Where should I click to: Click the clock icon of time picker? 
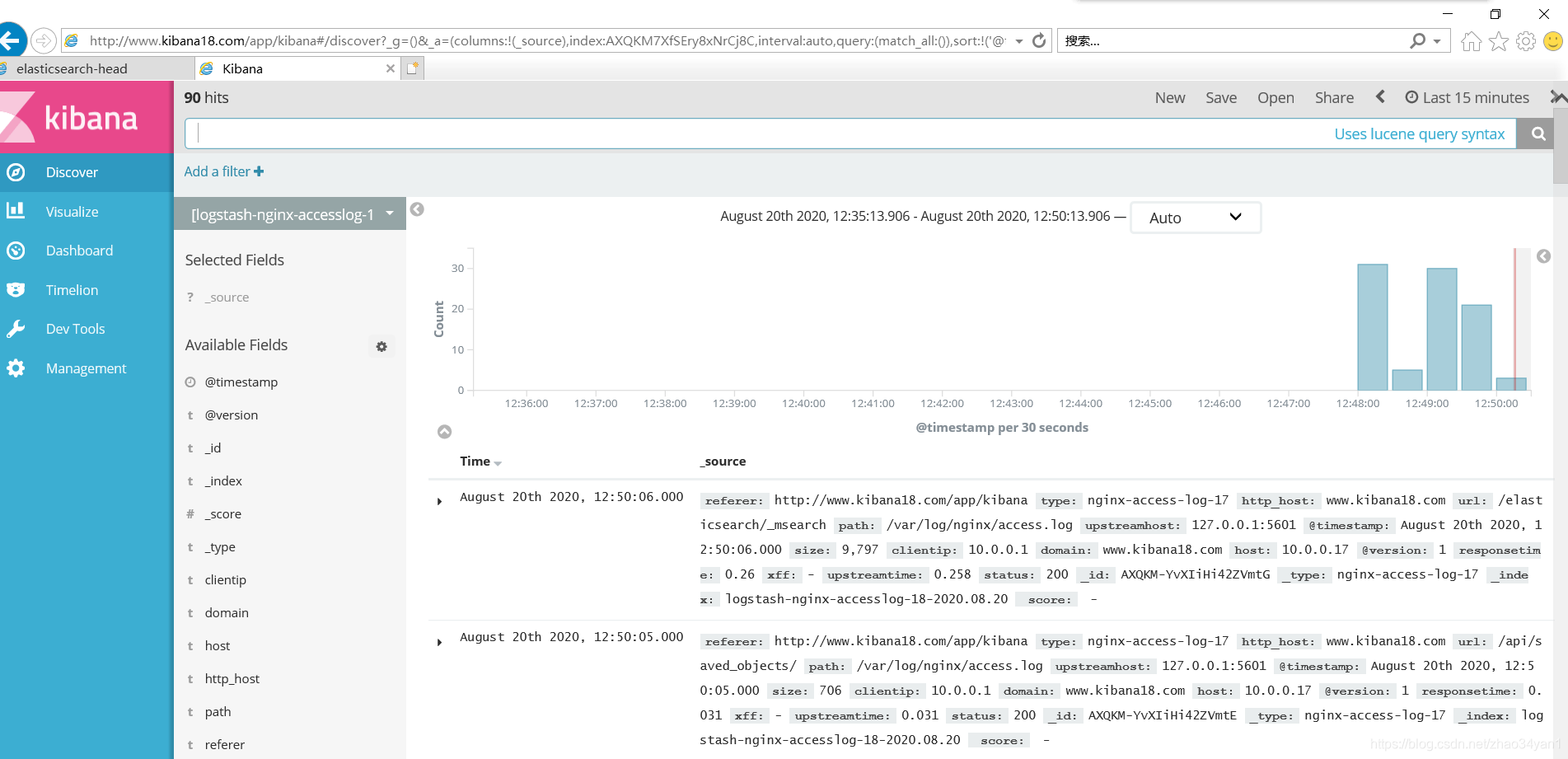(1411, 97)
